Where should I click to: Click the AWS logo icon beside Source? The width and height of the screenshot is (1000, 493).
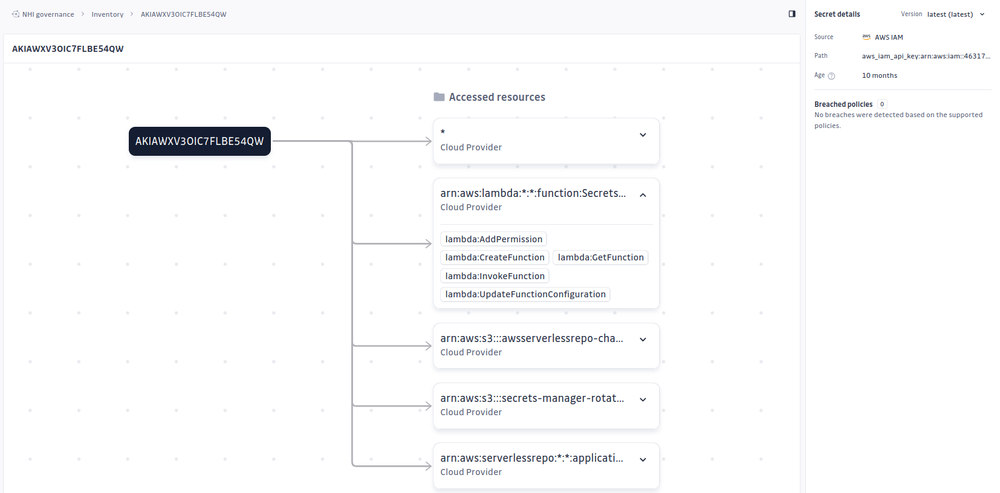pos(867,37)
